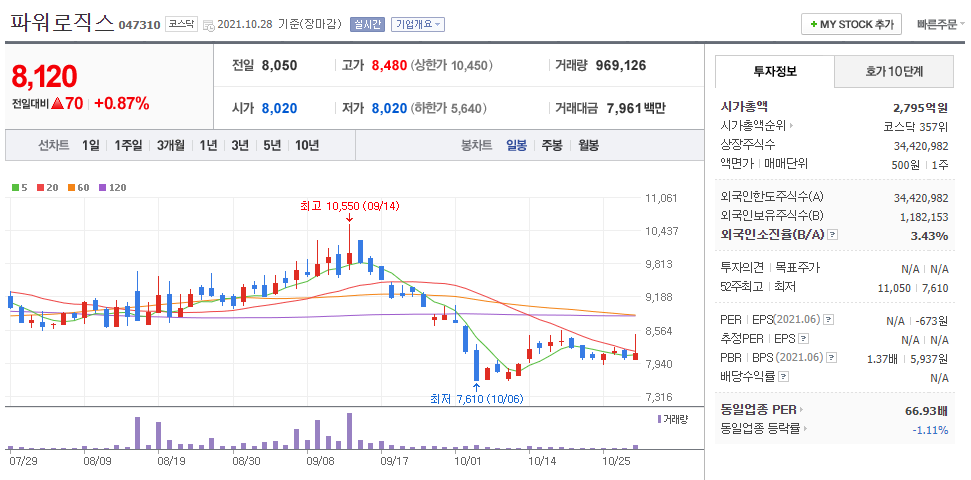The image size is (971, 480).
Task: Open the 빠른주문 dropdown
Action: click(x=941, y=25)
